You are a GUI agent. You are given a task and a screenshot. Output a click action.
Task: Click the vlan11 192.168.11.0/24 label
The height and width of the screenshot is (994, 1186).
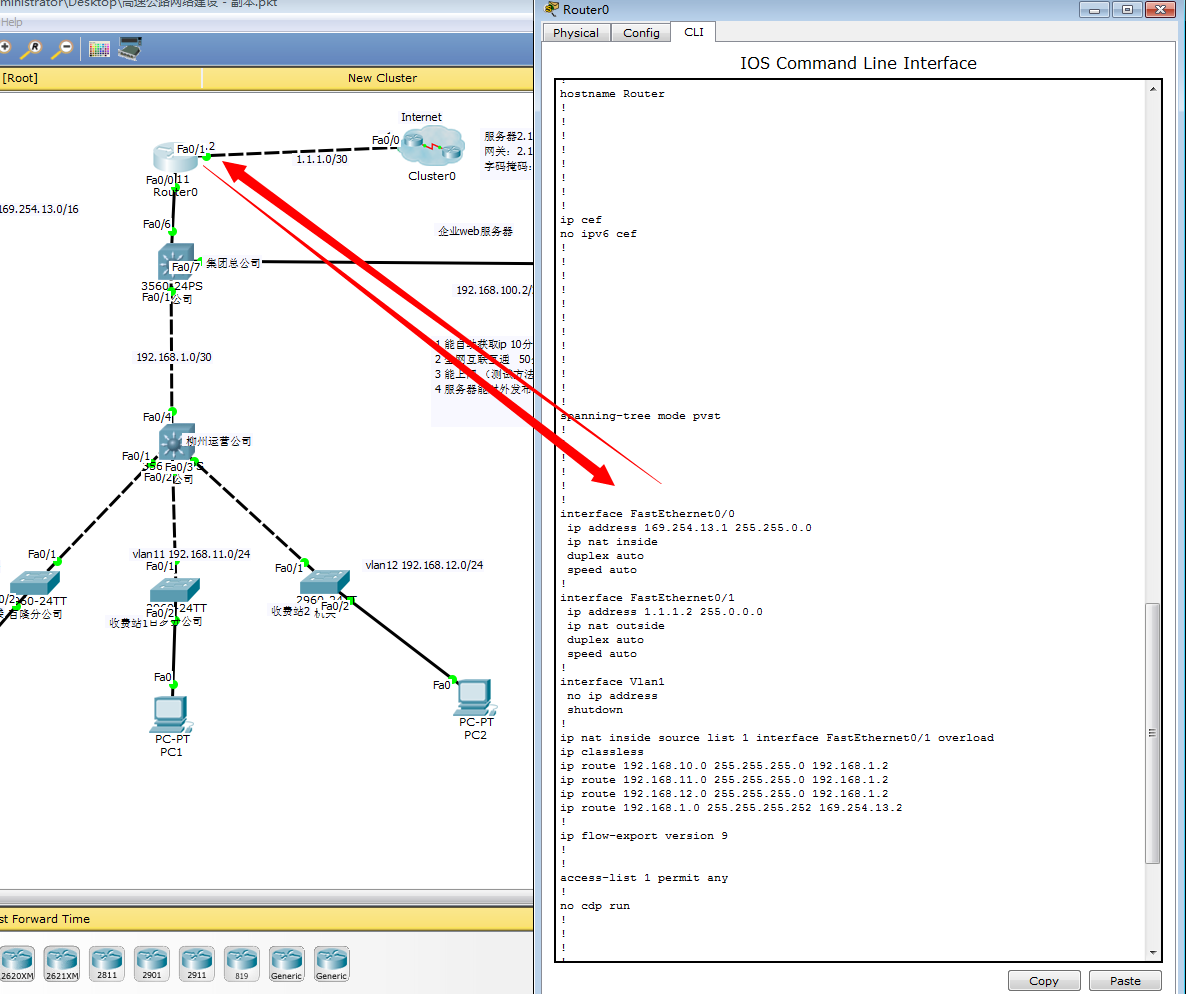point(191,554)
